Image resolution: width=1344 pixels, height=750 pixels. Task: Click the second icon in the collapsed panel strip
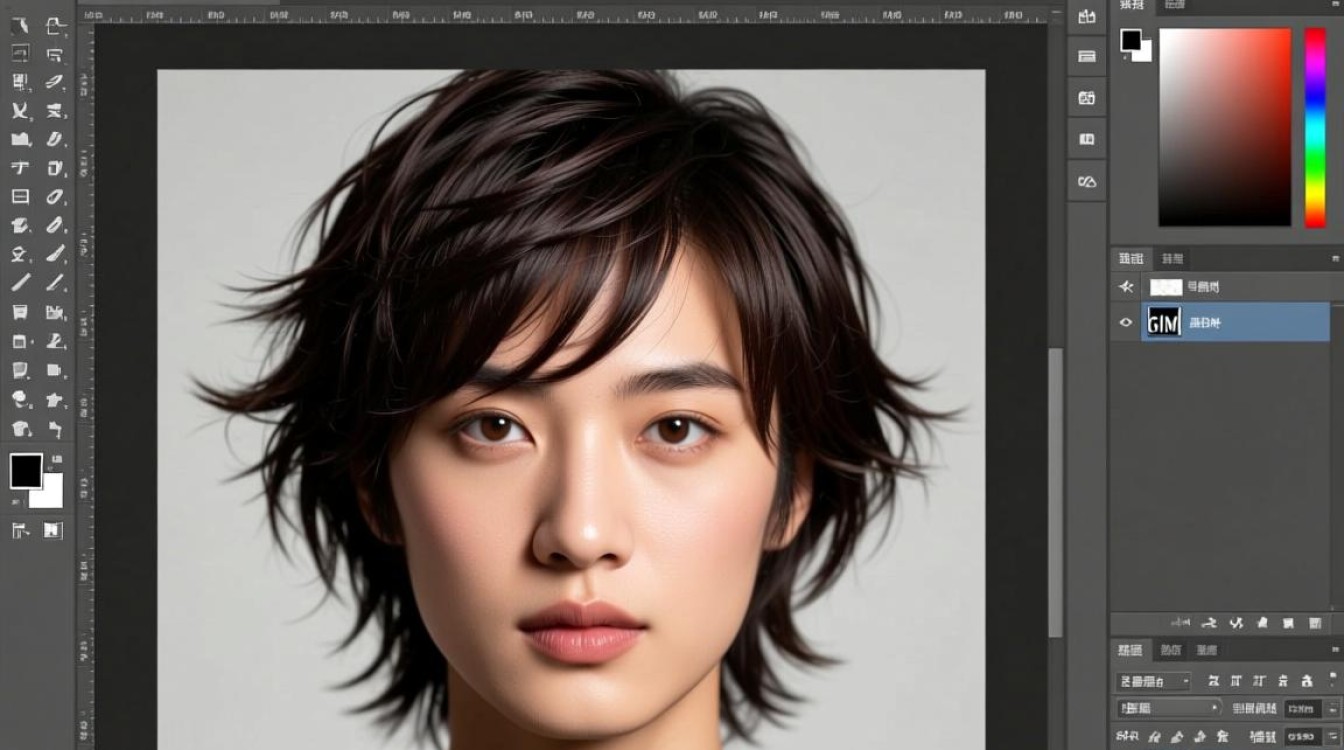pyautogui.click(x=1087, y=57)
